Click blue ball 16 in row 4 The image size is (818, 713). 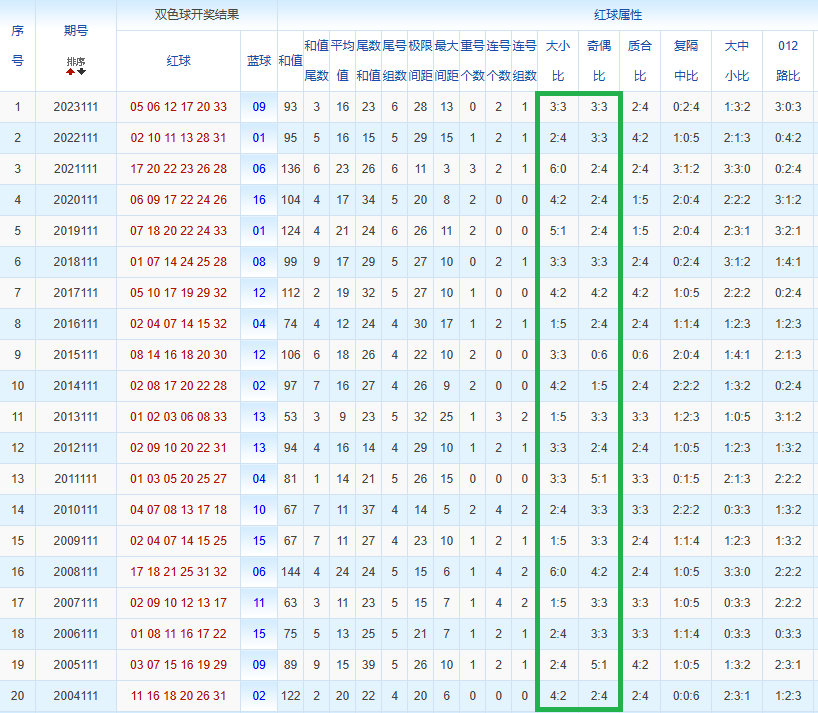pos(259,200)
